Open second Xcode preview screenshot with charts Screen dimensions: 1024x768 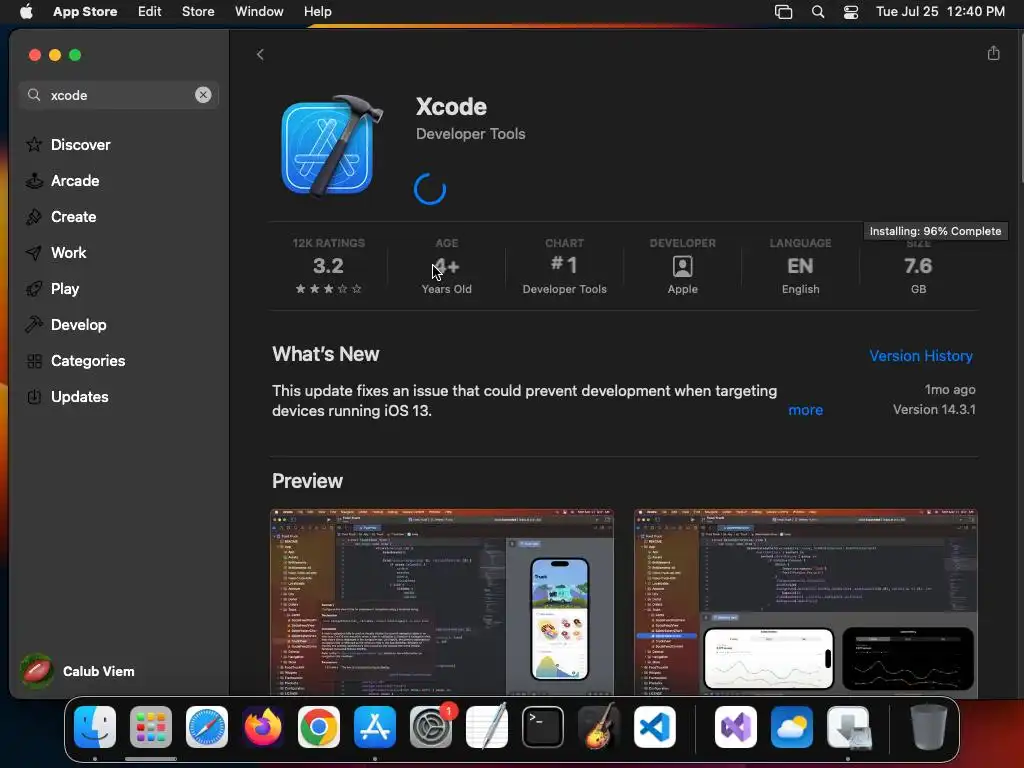pyautogui.click(x=806, y=602)
